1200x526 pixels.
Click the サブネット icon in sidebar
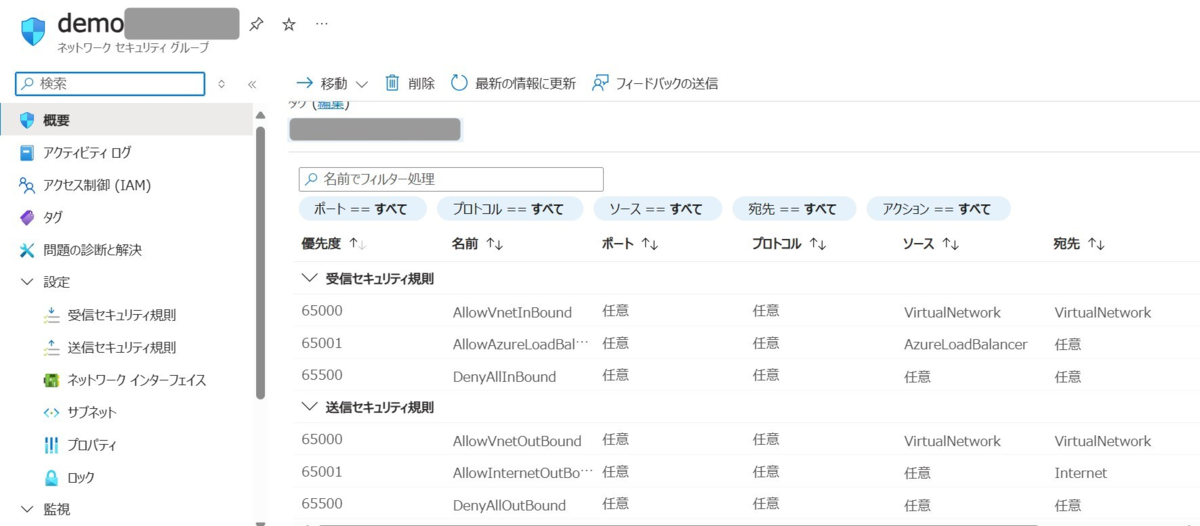52,412
